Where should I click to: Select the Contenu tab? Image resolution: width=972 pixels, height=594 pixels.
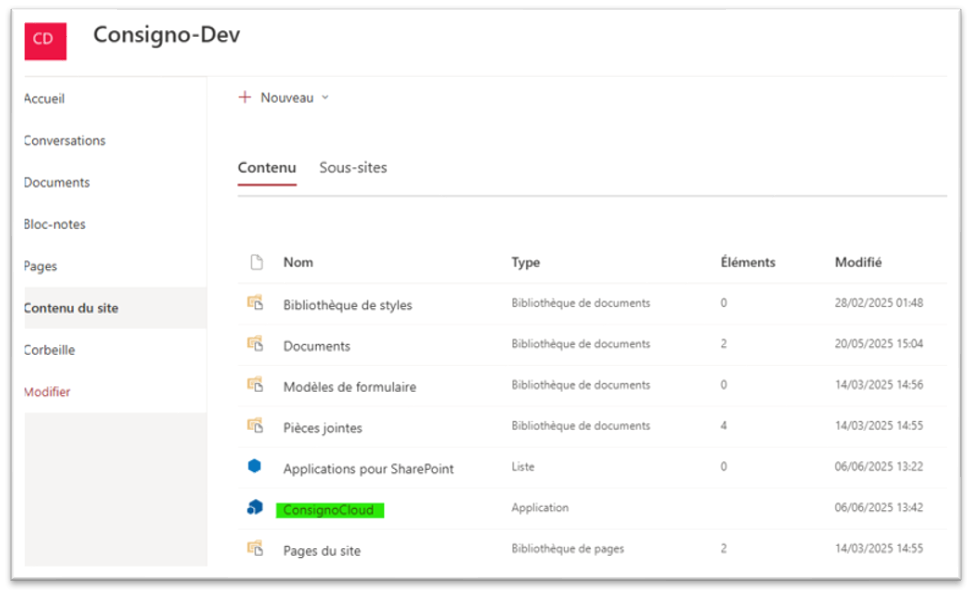[x=267, y=167]
